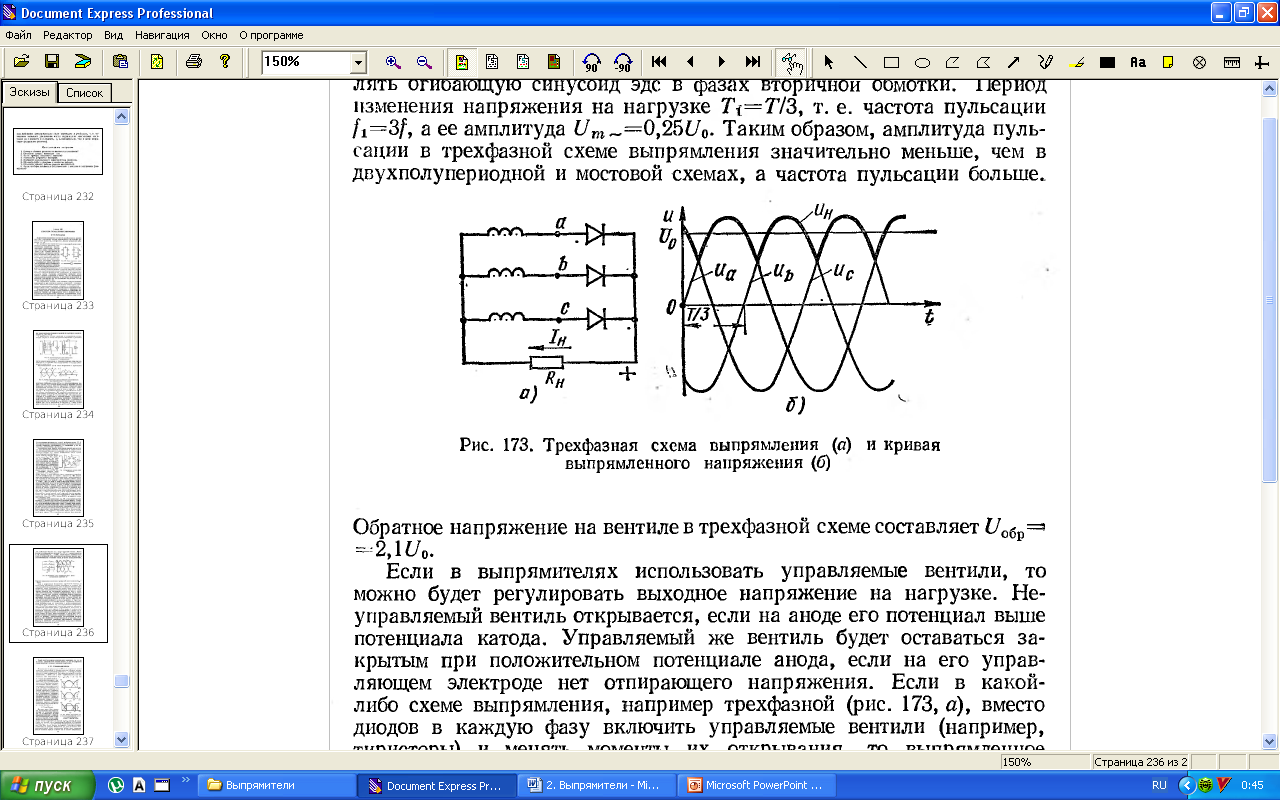Switch to 2. Выпрямители Word taskbar button
The height and width of the screenshot is (800, 1280).
pos(596,785)
